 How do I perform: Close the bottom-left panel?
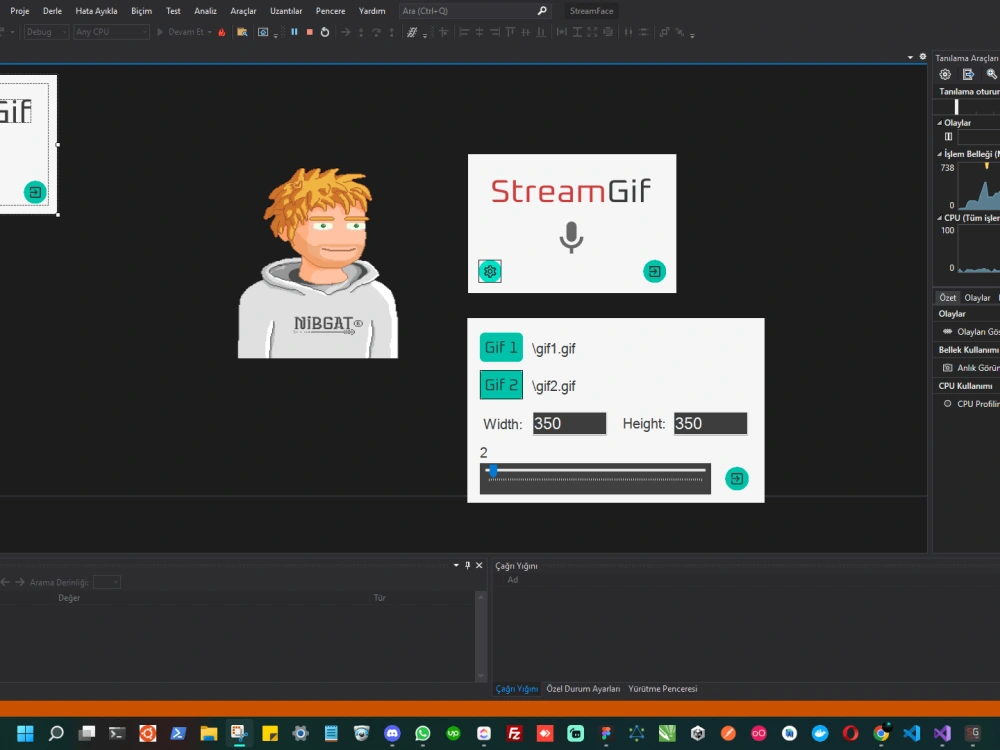pyautogui.click(x=479, y=565)
